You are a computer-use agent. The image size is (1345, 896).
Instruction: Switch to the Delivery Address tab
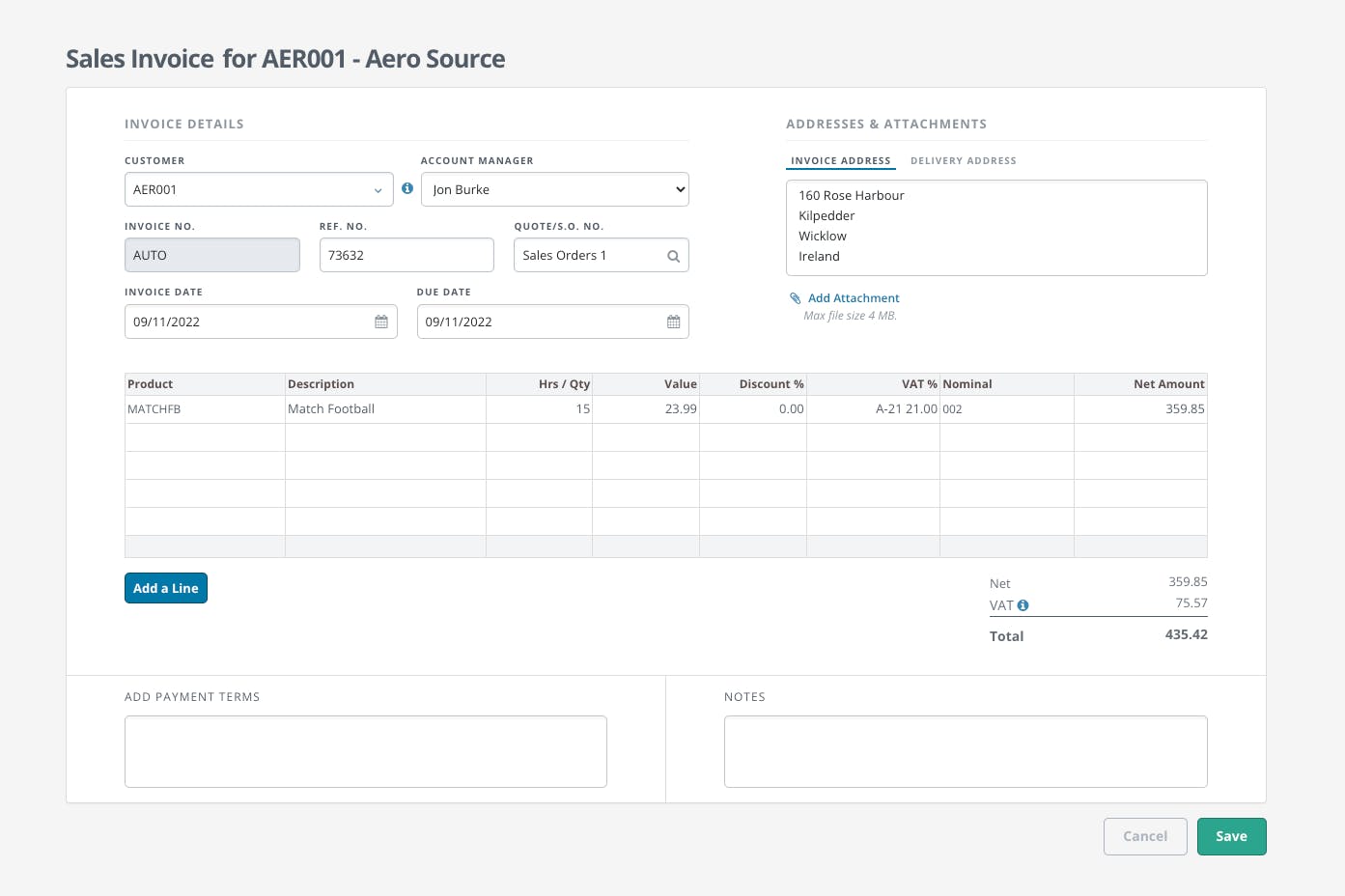pos(964,160)
